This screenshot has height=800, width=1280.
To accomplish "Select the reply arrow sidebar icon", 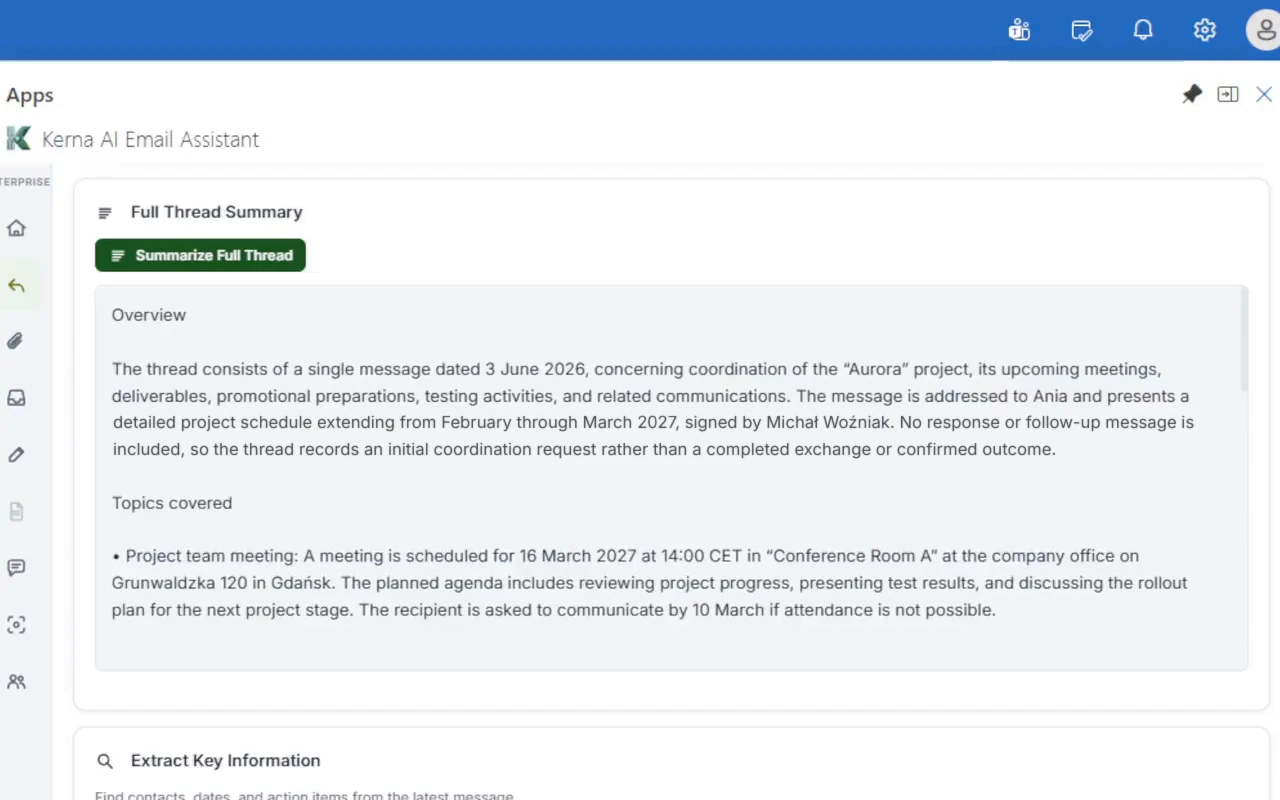I will click(16, 285).
